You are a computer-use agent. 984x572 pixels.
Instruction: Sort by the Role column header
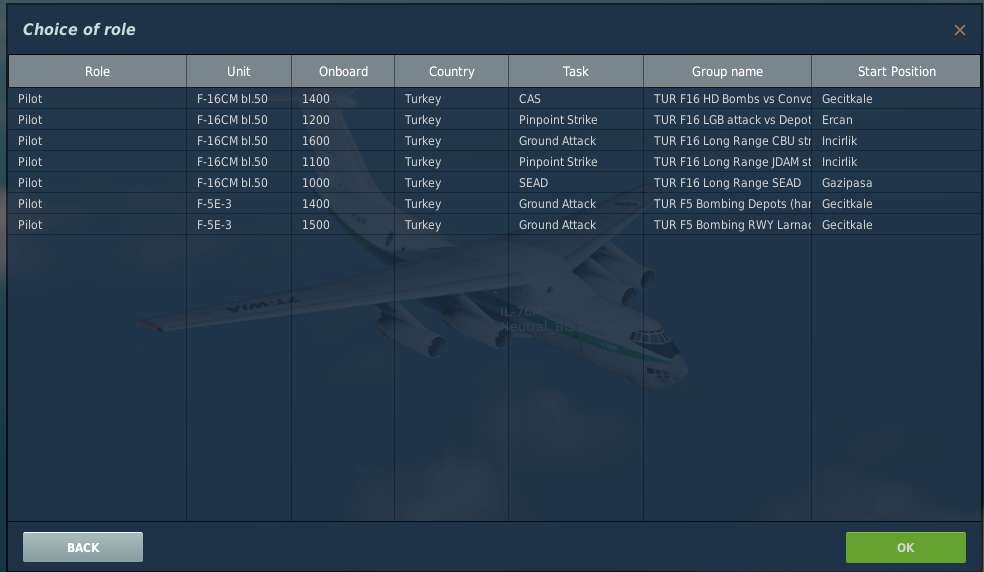pyautogui.click(x=98, y=72)
